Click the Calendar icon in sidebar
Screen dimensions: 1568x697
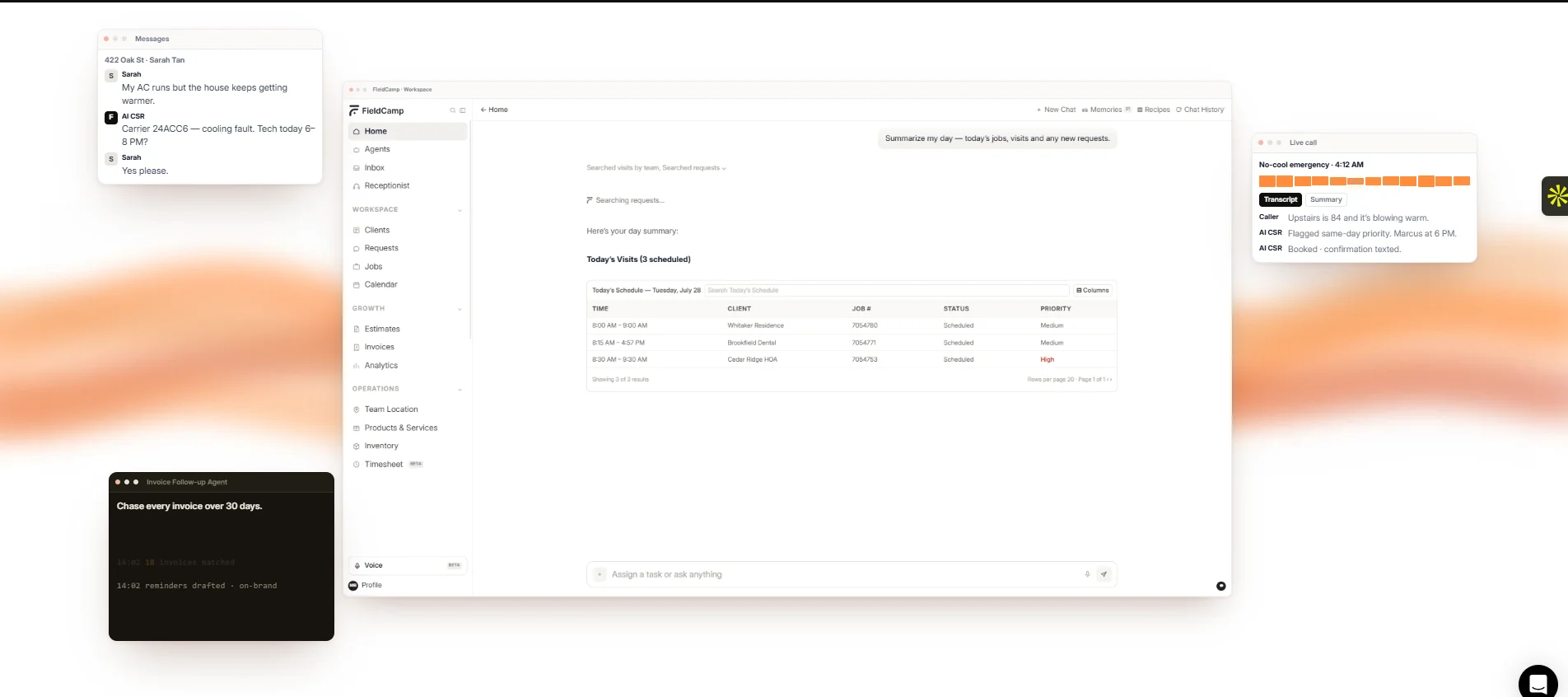tap(357, 284)
